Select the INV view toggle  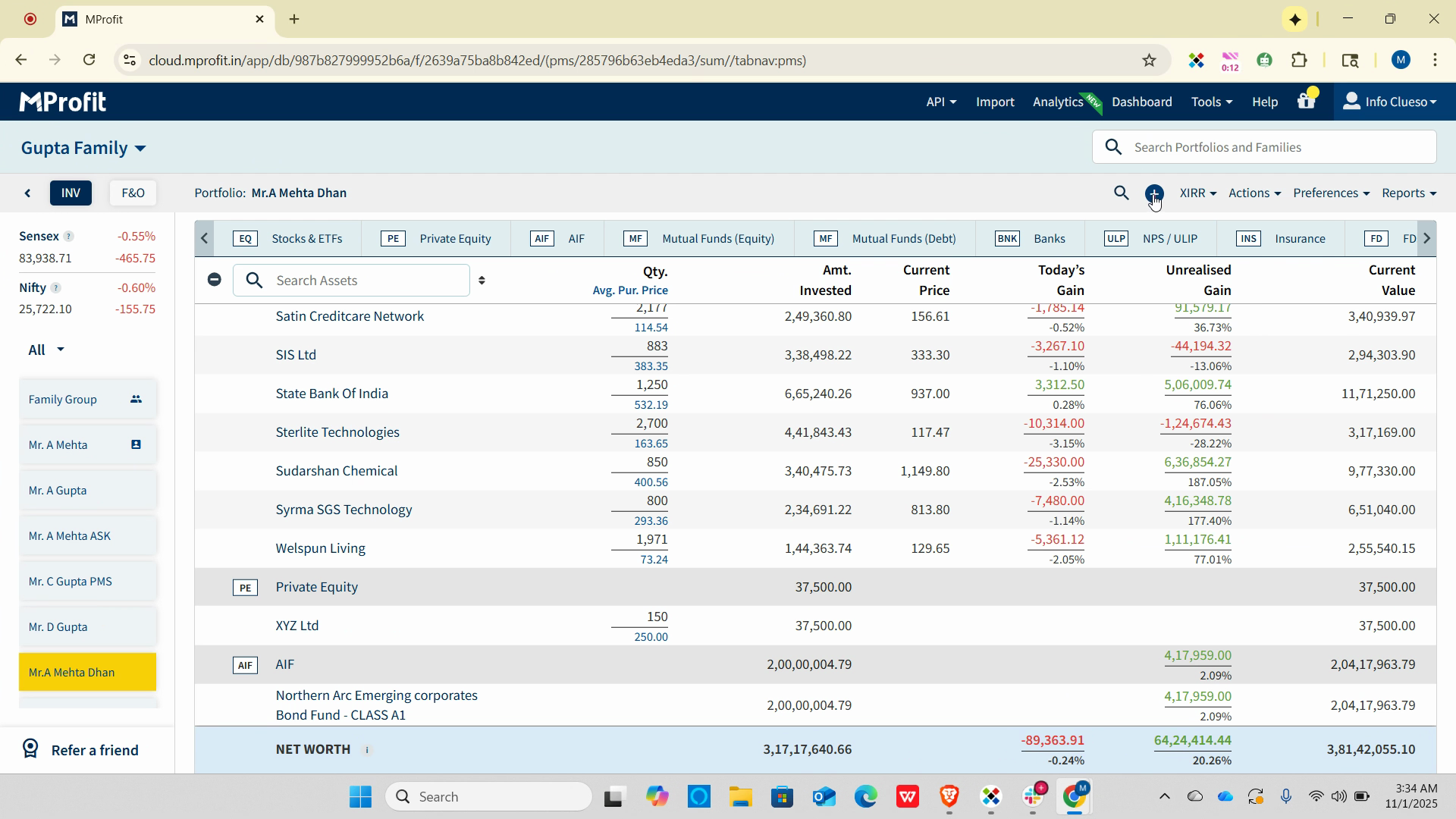click(x=71, y=193)
